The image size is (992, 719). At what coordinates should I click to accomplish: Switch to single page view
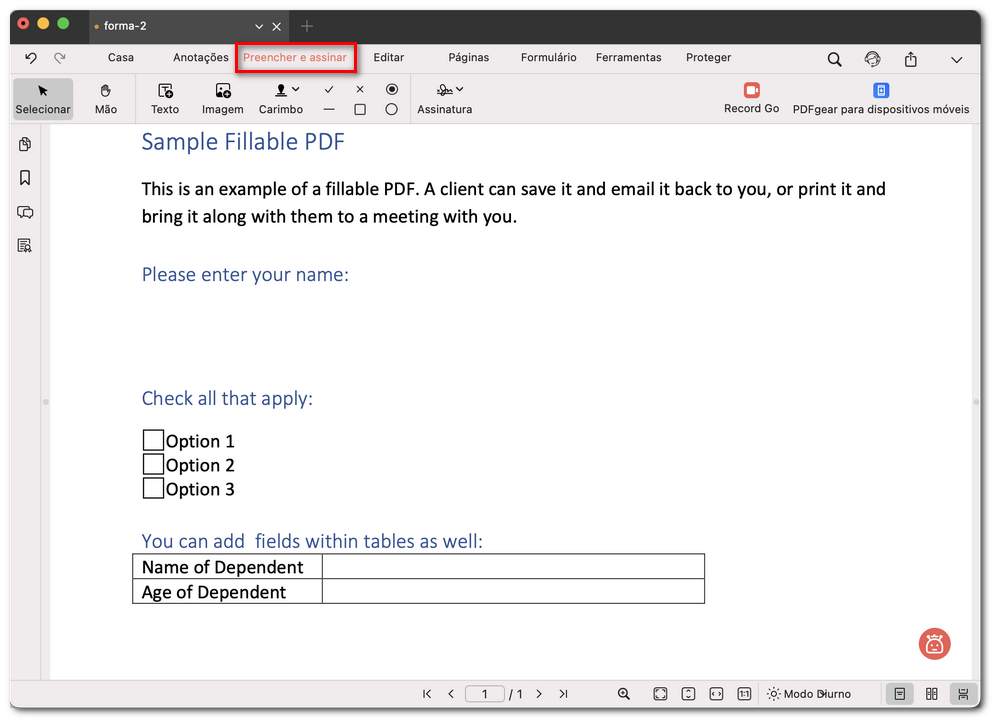pyautogui.click(x=900, y=694)
